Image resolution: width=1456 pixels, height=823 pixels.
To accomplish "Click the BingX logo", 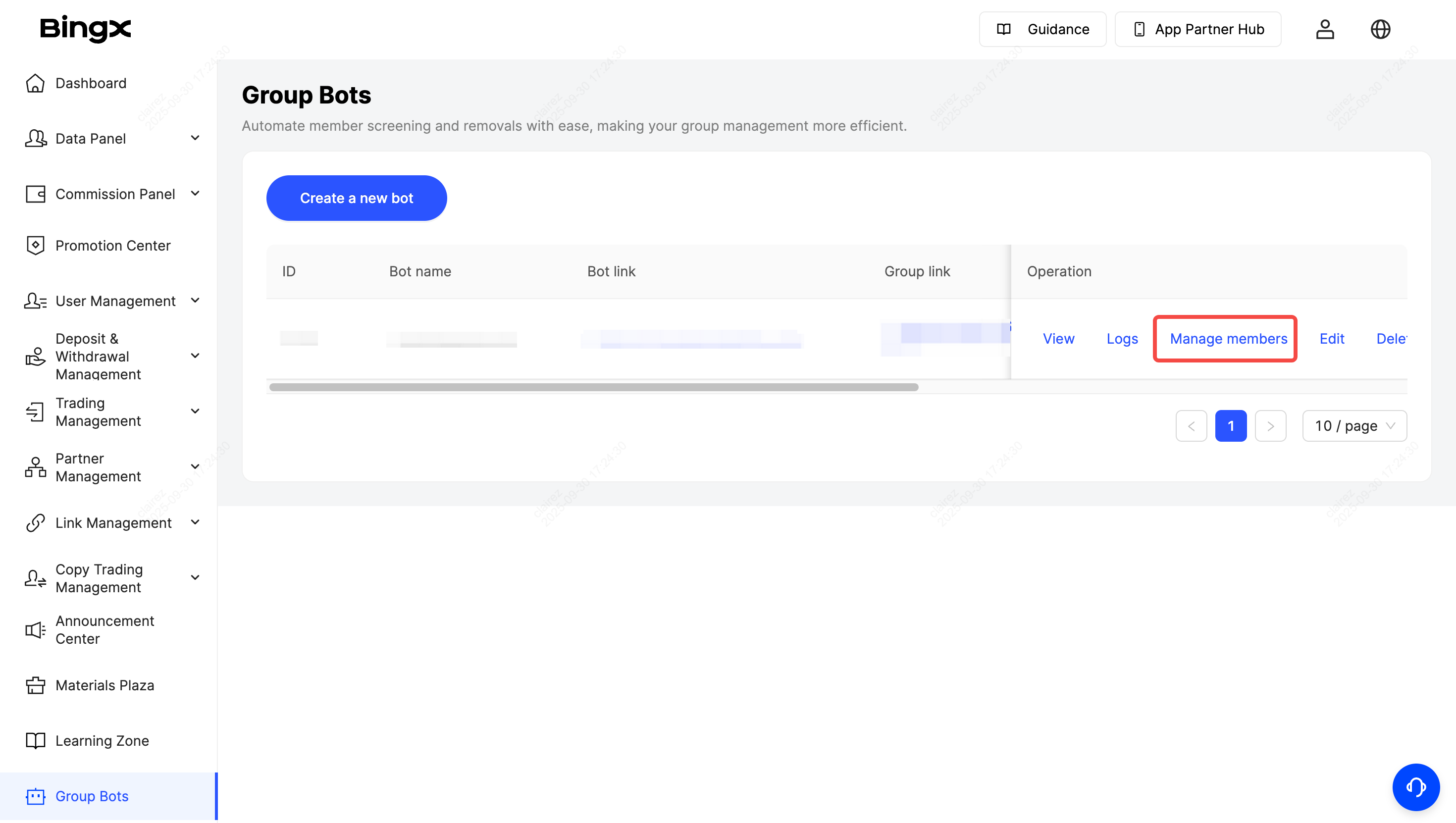I will click(x=85, y=29).
